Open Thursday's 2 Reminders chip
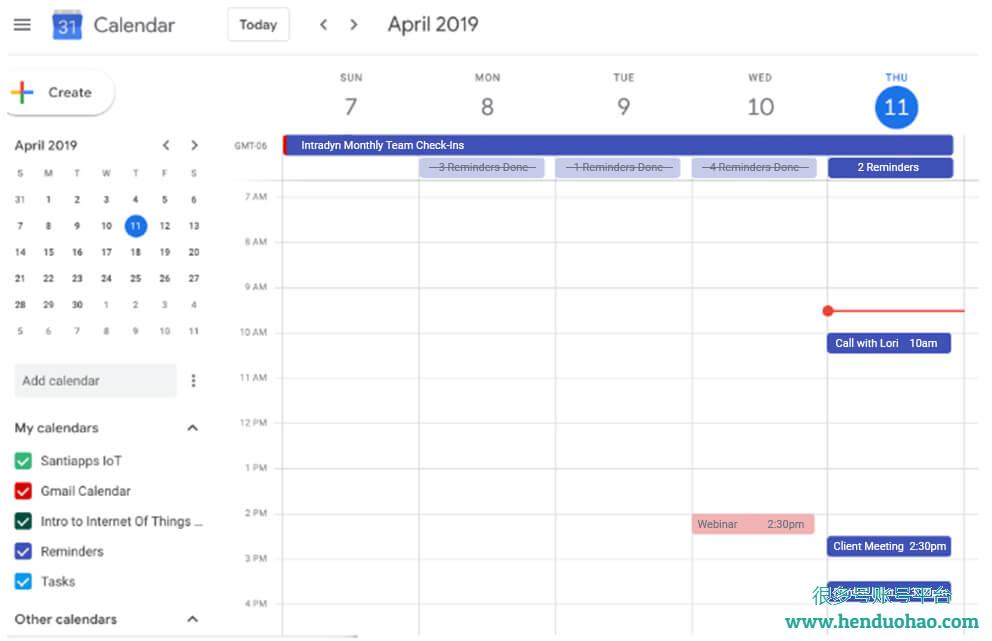The height and width of the screenshot is (641, 992). [890, 167]
